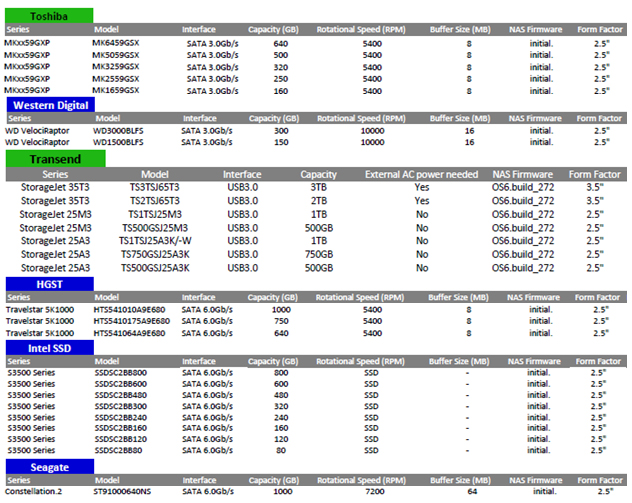This screenshot has height=503, width=632.
Task: Click StorageJet 25M3 series for TS1TSJ25M3
Action: tap(55, 214)
